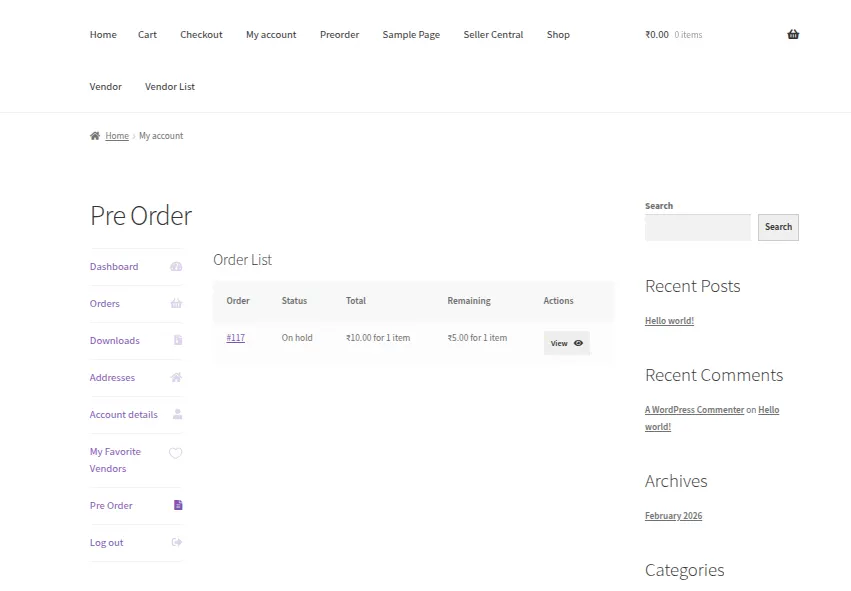Open order number #117 link
The image size is (851, 591).
tap(235, 338)
